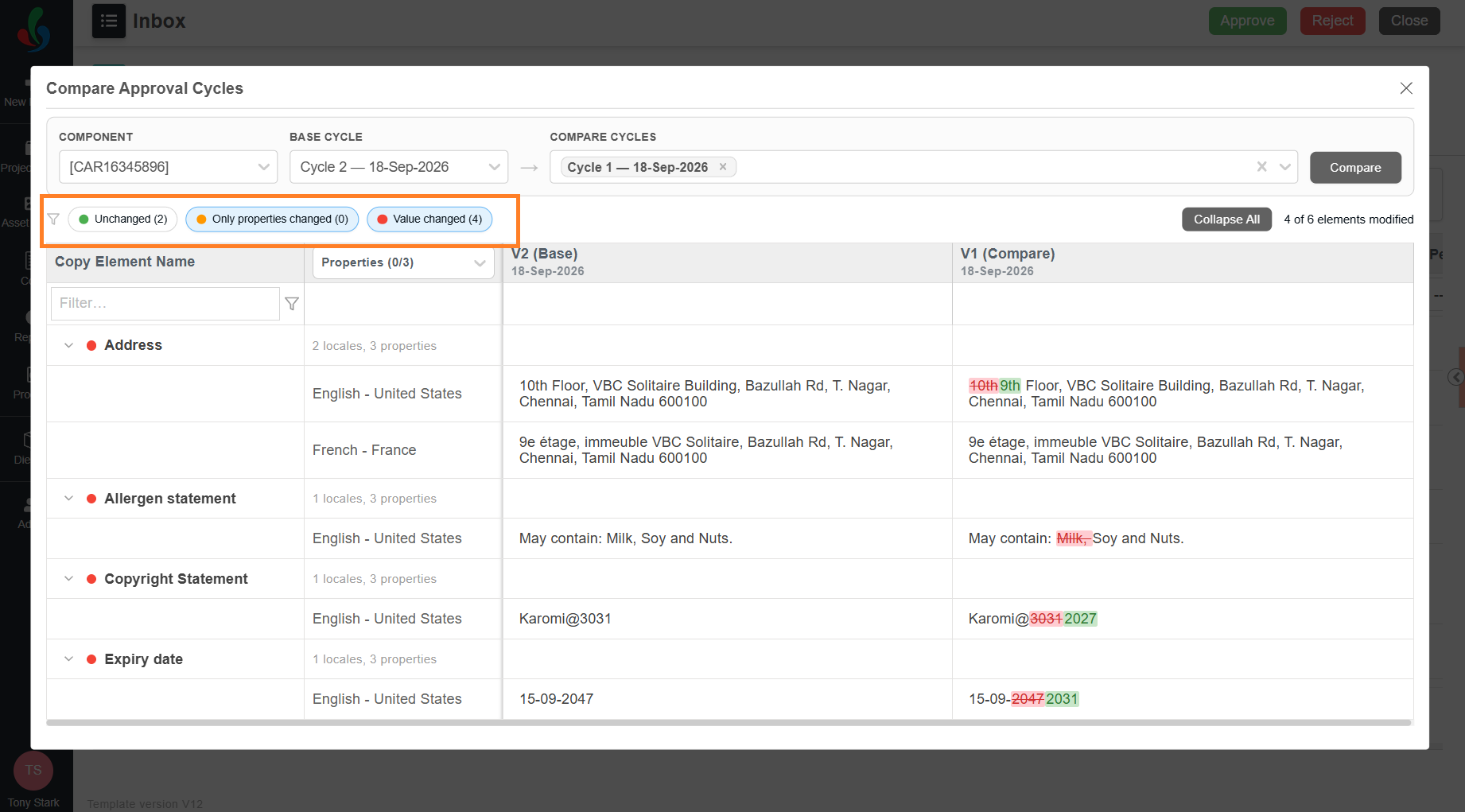Click the Inbox list menu icon

click(x=109, y=21)
